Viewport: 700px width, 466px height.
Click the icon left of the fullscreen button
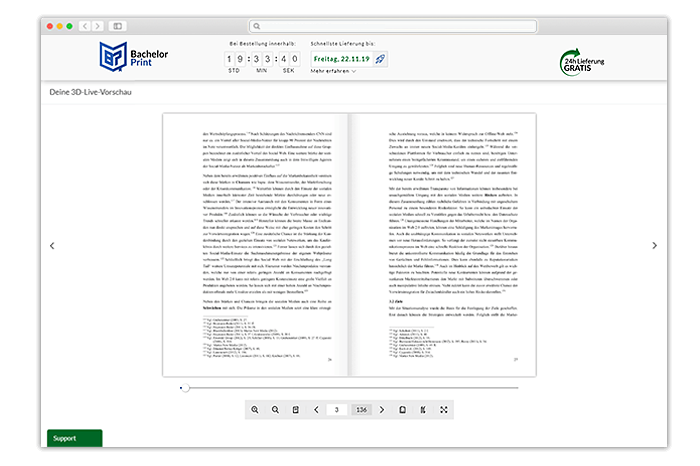click(424, 410)
